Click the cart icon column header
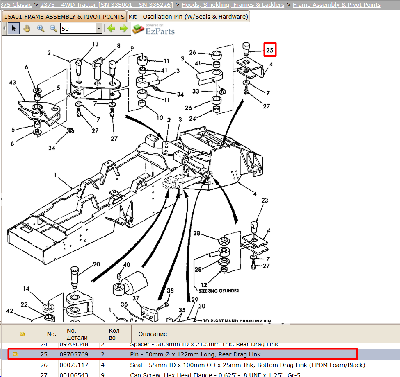Viewport: 400px width, 377px height. 22,334
